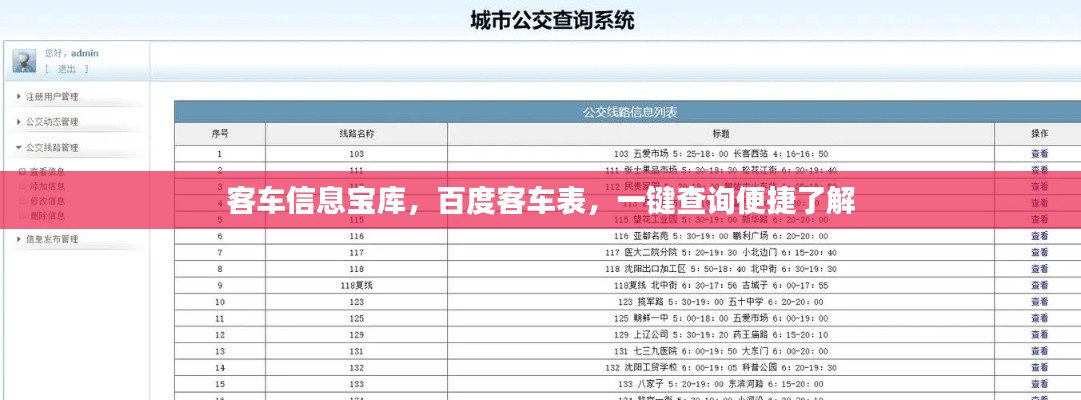This screenshot has width=1081, height=400.
Task: Click the 退出 logout link
Action: [x=66, y=69]
